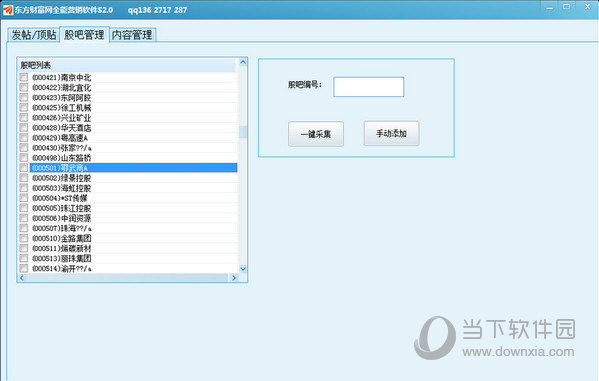Tick the (000513) checkbox

pyautogui.click(x=24, y=258)
